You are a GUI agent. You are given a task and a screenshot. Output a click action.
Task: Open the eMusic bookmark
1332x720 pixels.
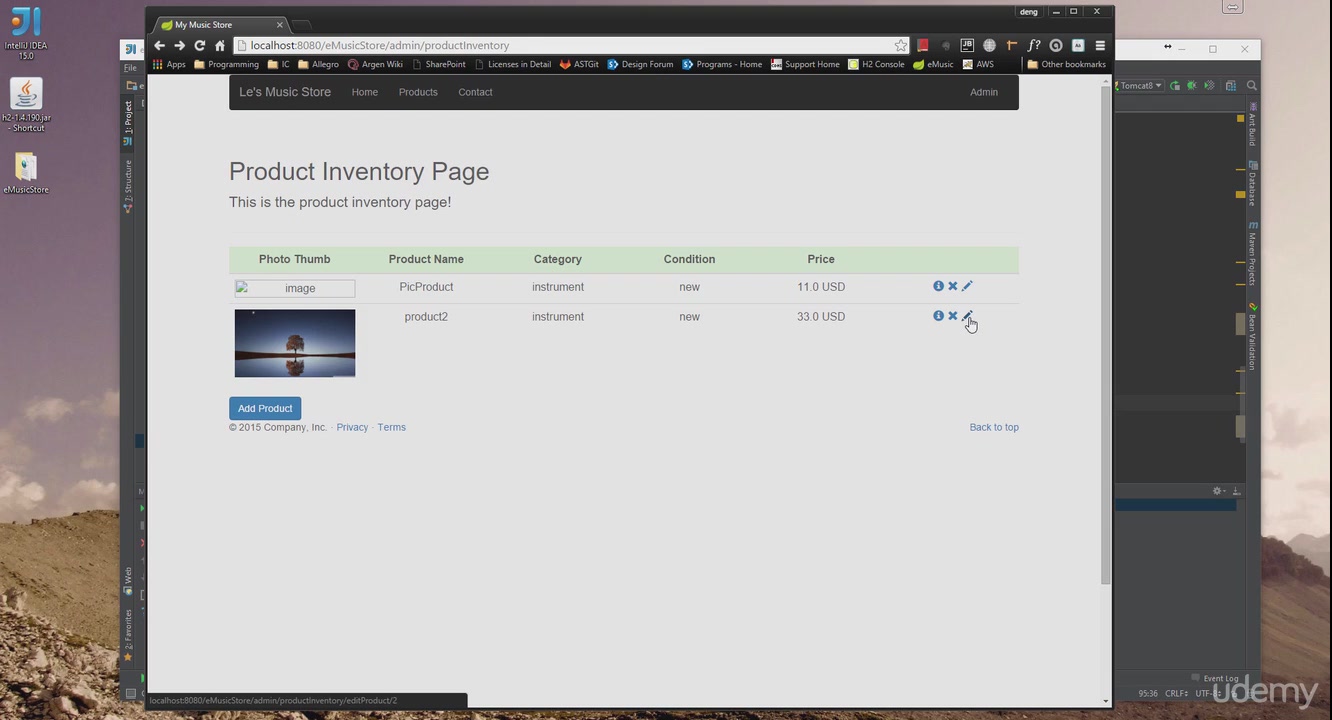[x=932, y=64]
